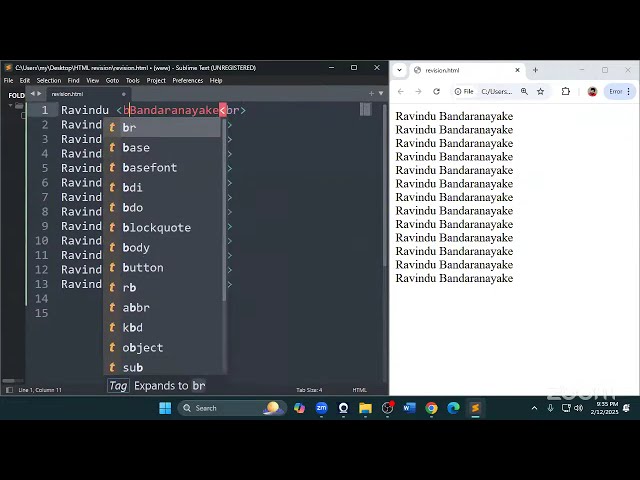This screenshot has width=640, height=480.
Task: Choose the body tag suggestion
Action: 162,247
